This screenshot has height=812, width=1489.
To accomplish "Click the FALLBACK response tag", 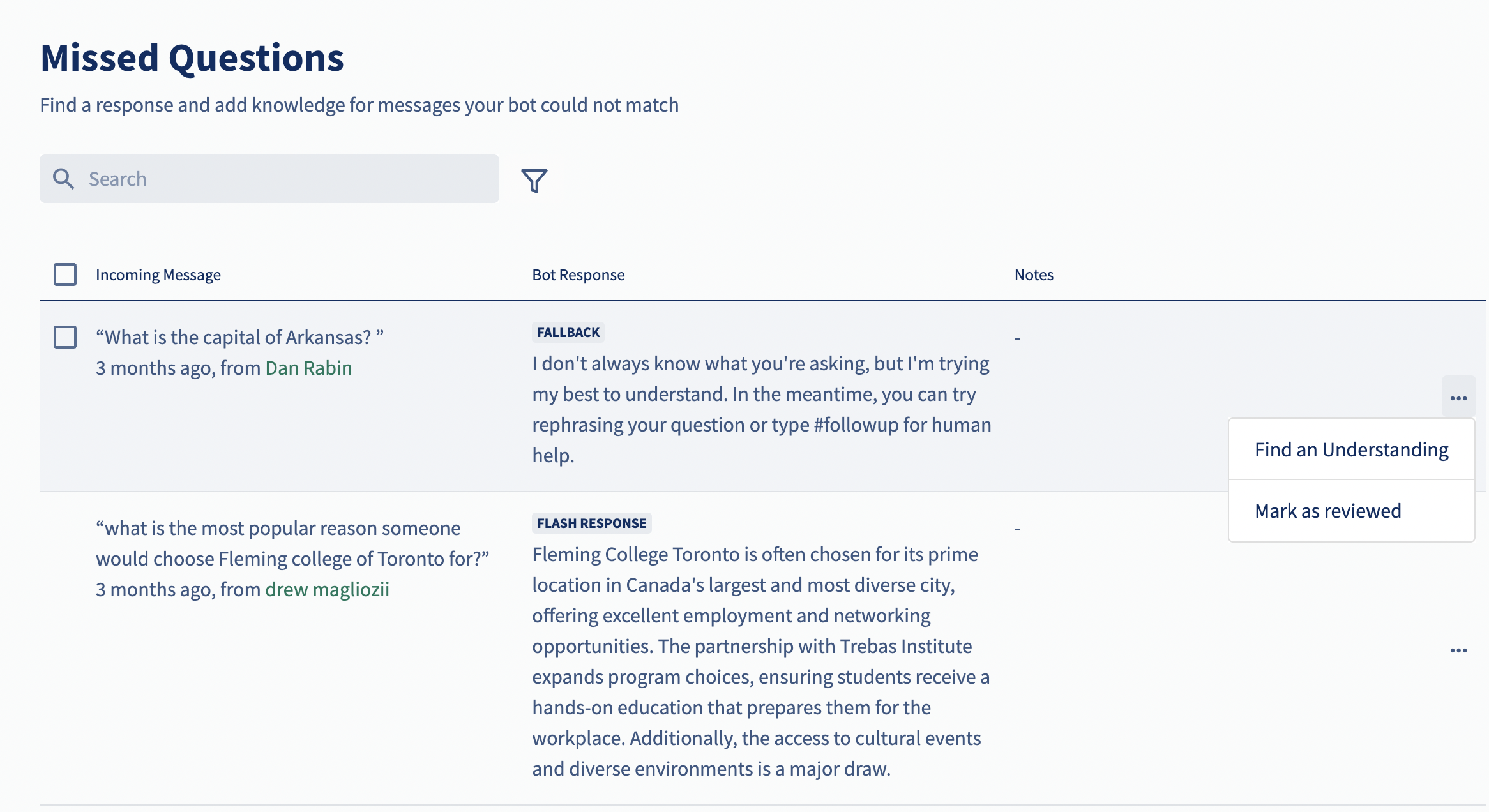I will (568, 332).
